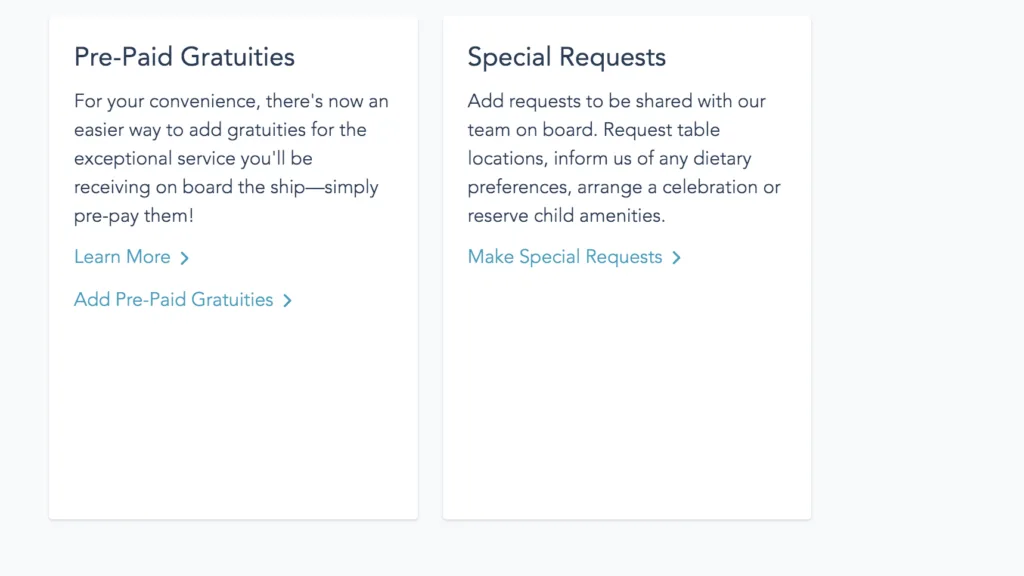Click the 'pre-pay them!' text
Viewport: 1024px width, 576px height.
[x=133, y=216]
